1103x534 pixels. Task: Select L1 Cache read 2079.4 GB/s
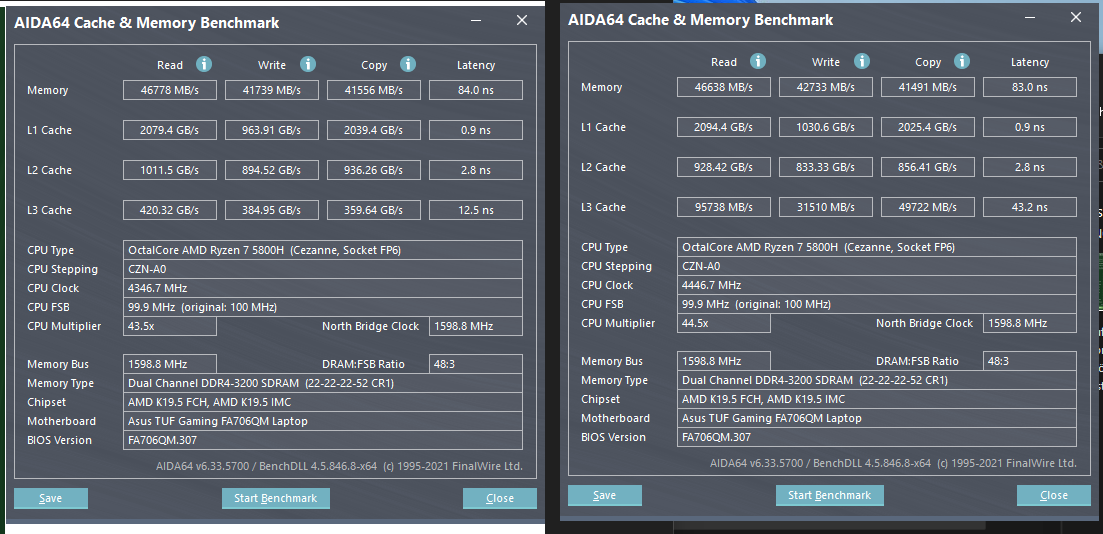(170, 130)
